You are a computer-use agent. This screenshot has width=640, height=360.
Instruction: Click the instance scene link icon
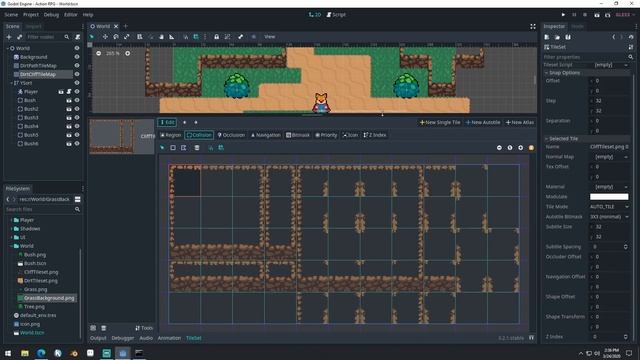[x=19, y=37]
